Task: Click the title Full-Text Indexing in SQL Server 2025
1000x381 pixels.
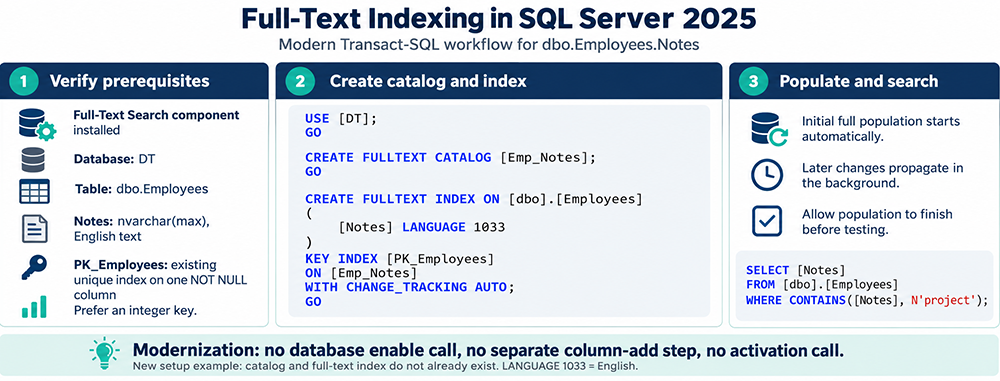Action: click(499, 19)
